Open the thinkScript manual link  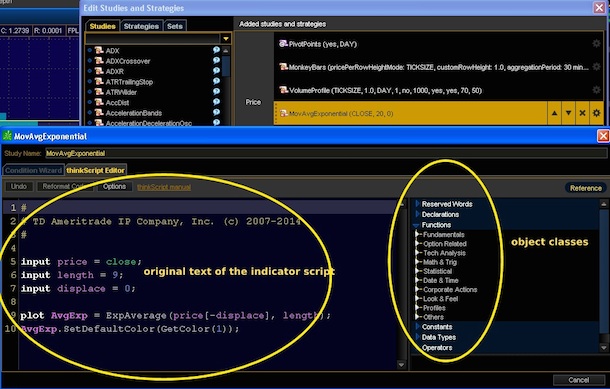(164, 187)
